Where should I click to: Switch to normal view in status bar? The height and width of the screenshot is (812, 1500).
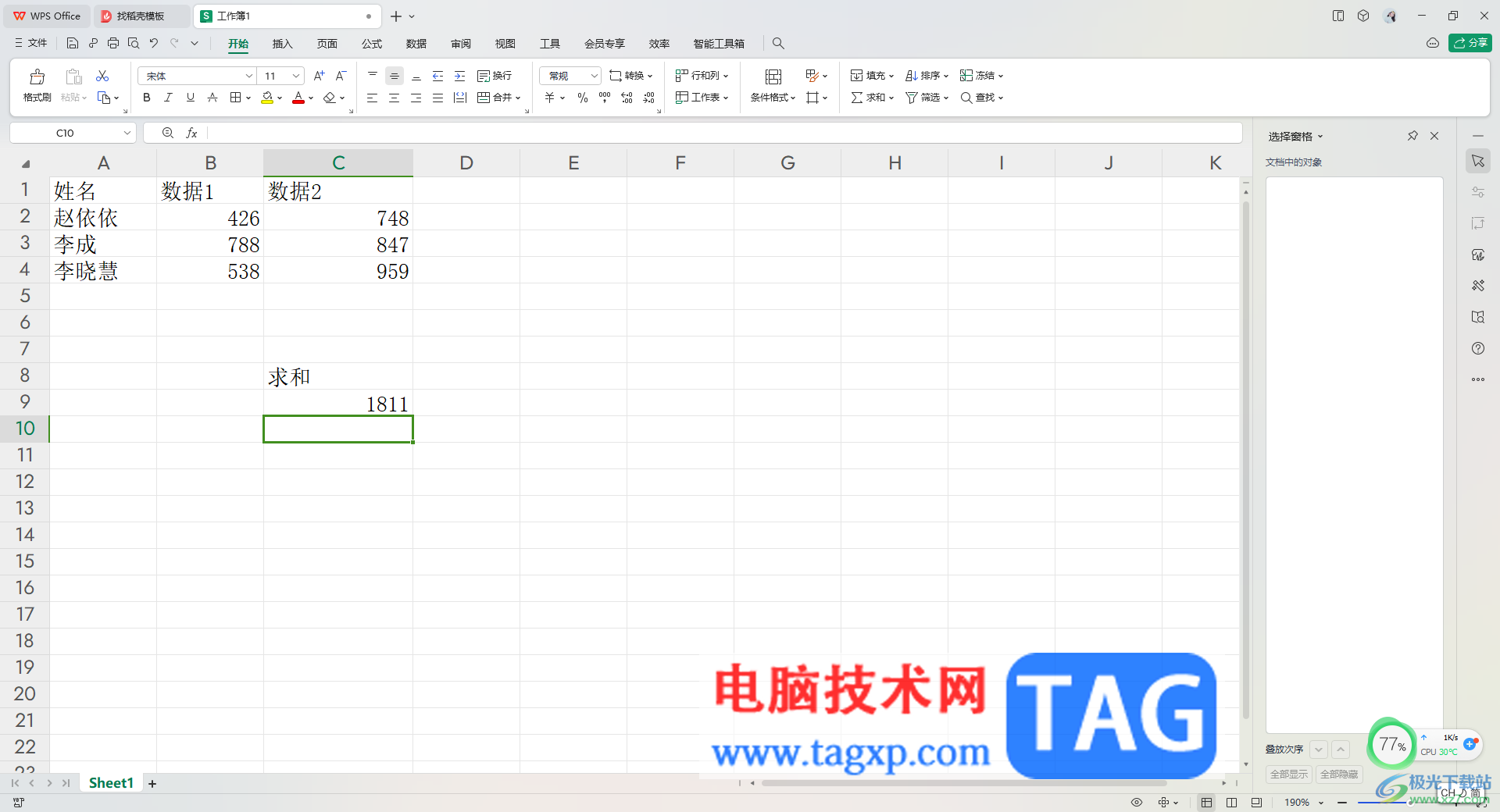coord(1207,803)
